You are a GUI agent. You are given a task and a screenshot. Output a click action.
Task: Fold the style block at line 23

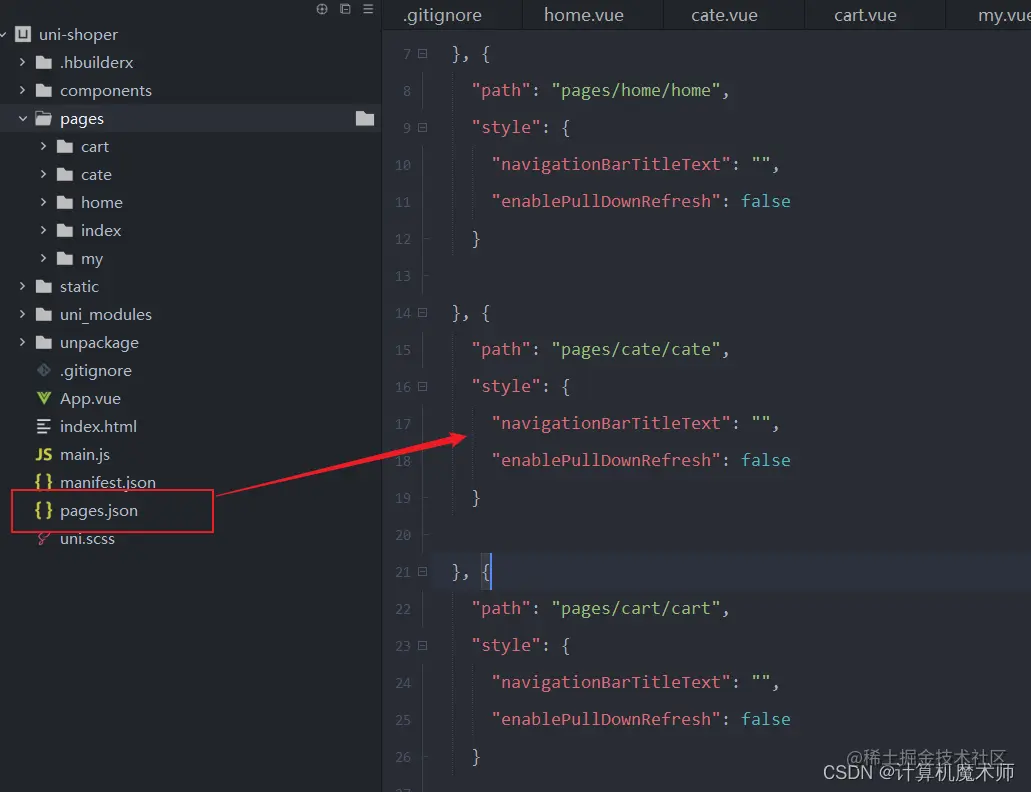(423, 645)
